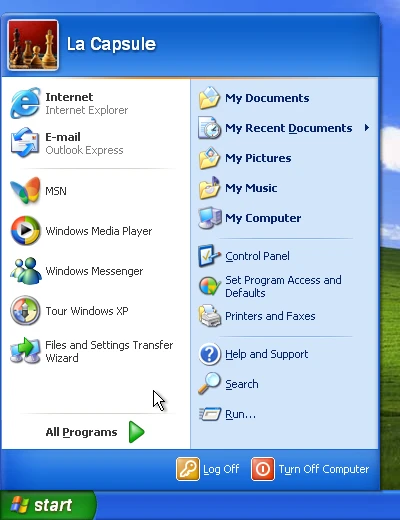Open the Run... text link
Image resolution: width=400 pixels, height=520 pixels.
point(240,414)
